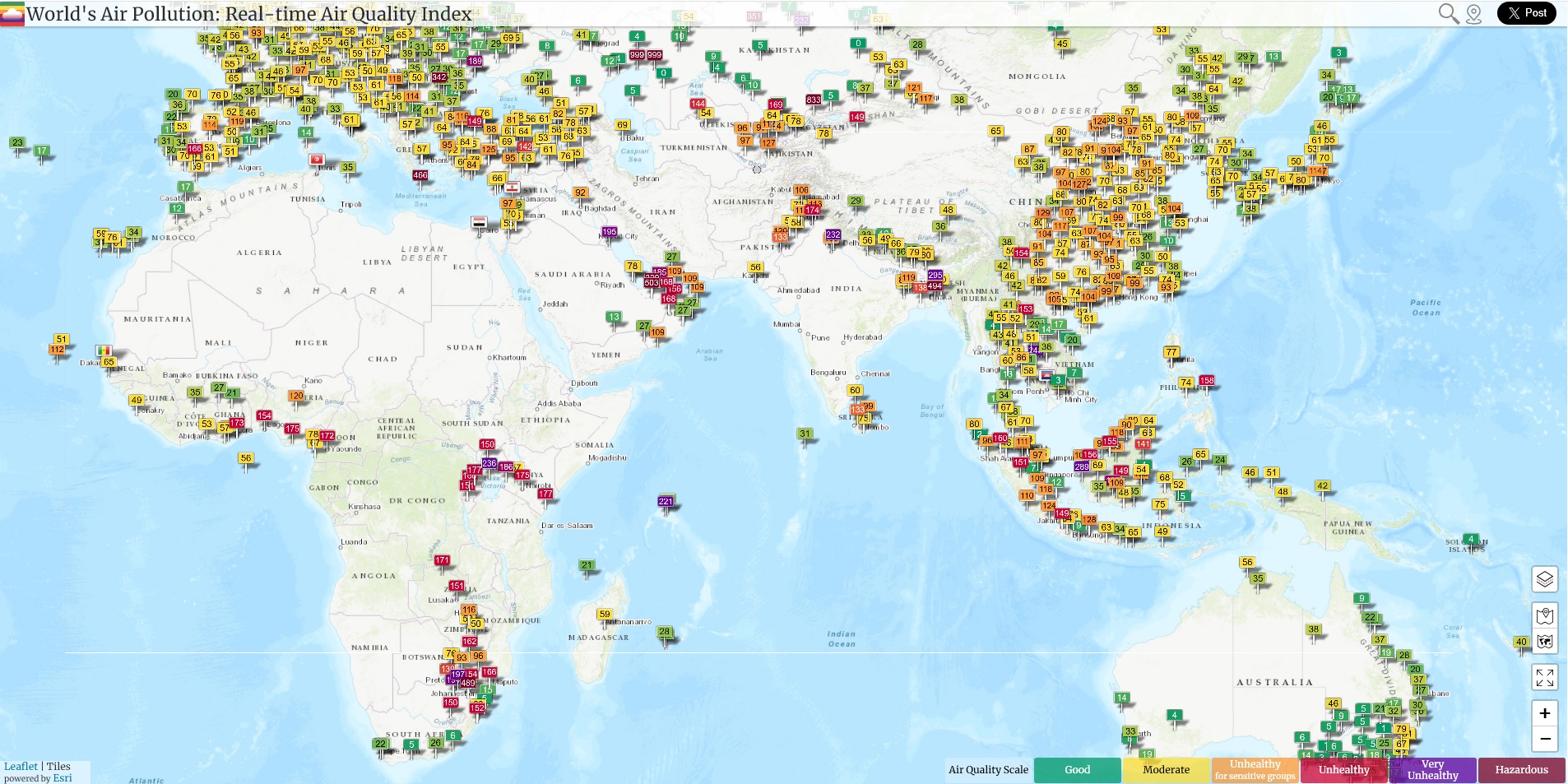
Task: Click the map-with-pin icon on the right
Action: tap(1545, 615)
